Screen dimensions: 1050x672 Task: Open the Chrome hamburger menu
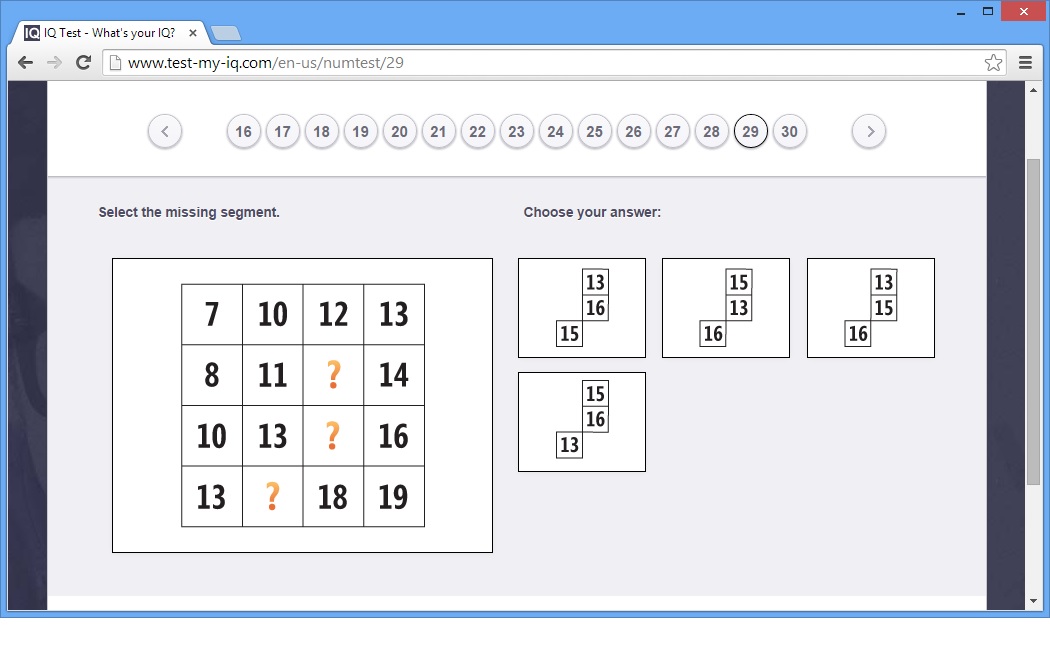(x=1025, y=63)
